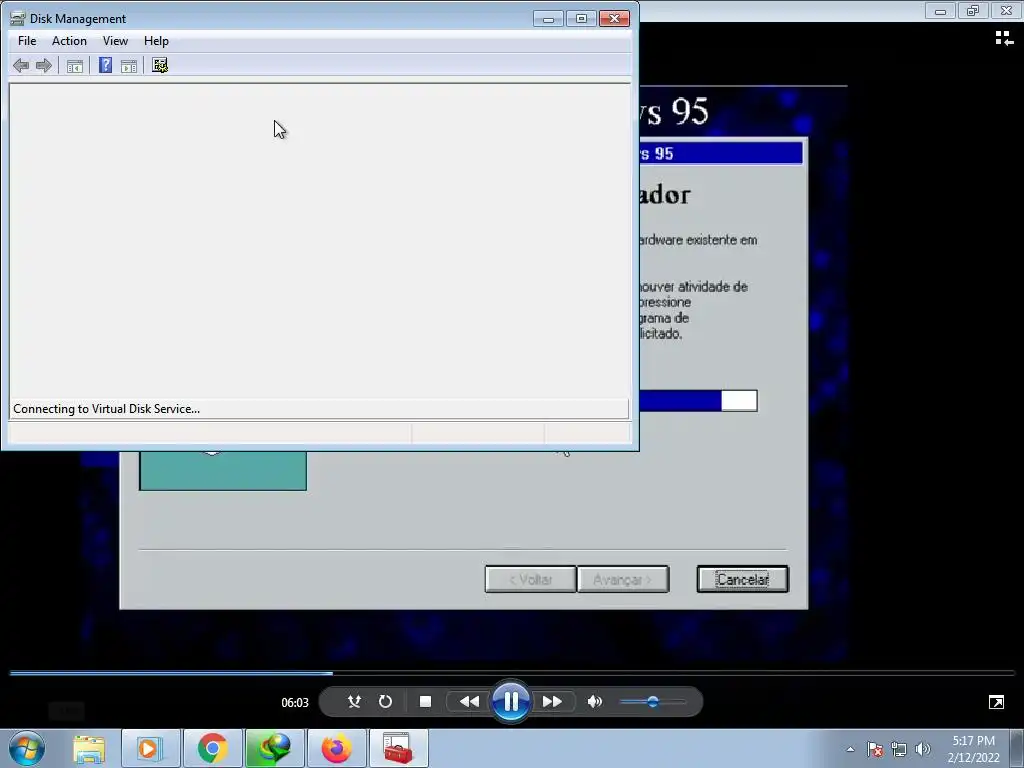Open Firefox from the taskbar

(x=336, y=748)
